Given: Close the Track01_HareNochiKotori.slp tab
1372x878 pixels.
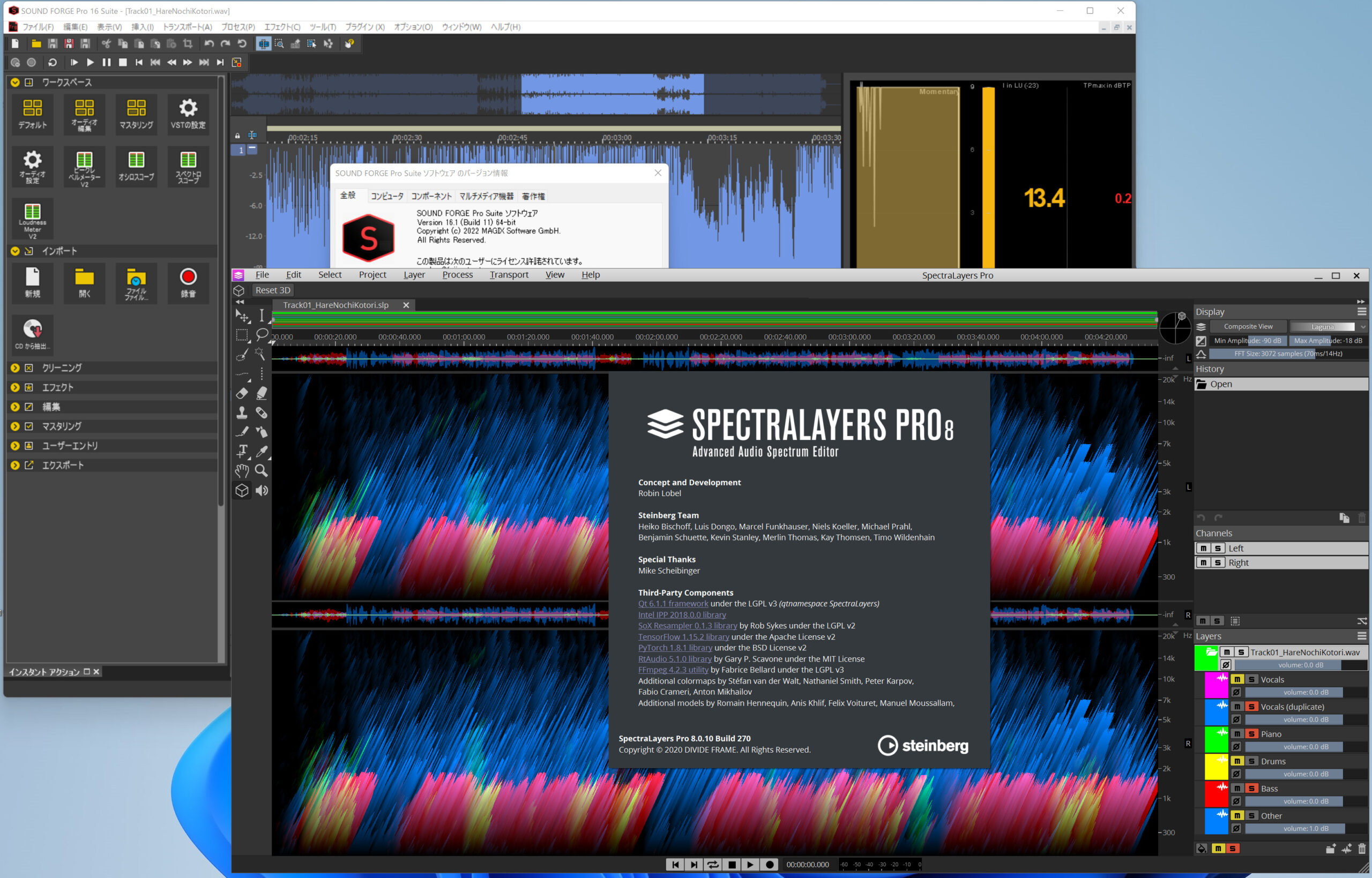Looking at the screenshot, I should [x=406, y=305].
